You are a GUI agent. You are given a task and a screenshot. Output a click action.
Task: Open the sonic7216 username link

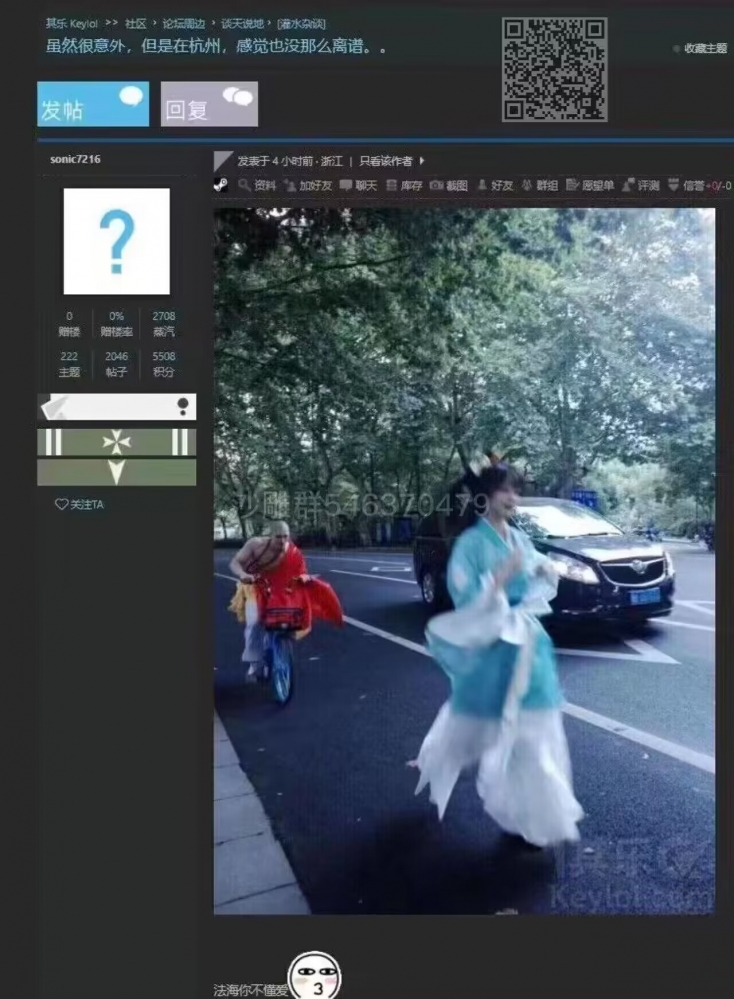pyautogui.click(x=75, y=159)
